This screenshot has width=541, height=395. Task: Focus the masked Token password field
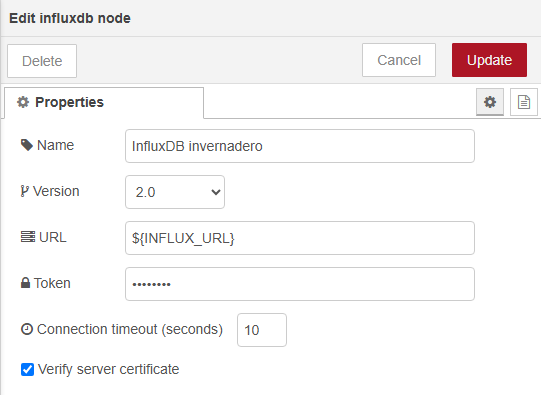(300, 284)
